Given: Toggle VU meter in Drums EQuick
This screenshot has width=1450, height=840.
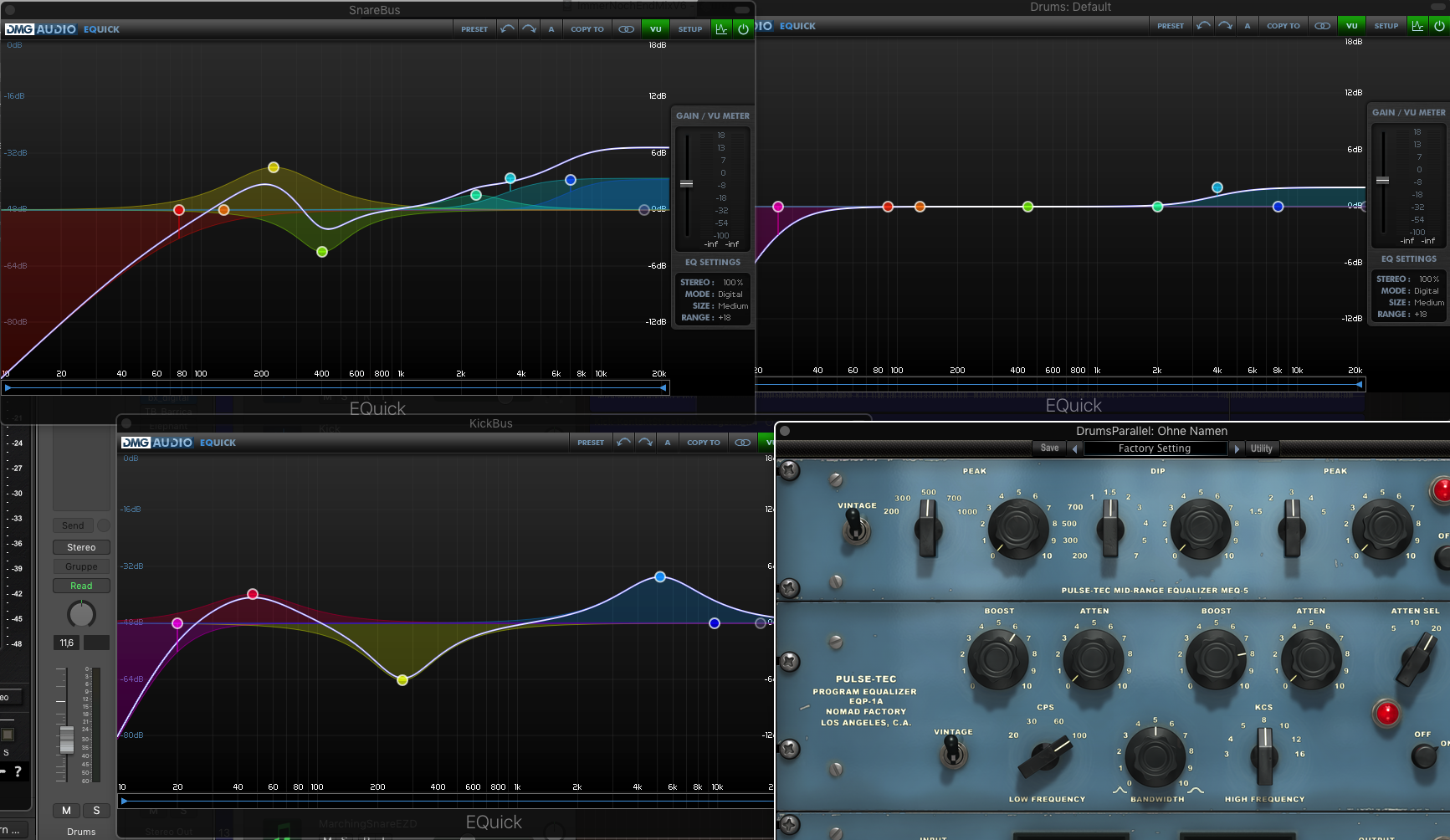Looking at the screenshot, I should [x=1351, y=25].
